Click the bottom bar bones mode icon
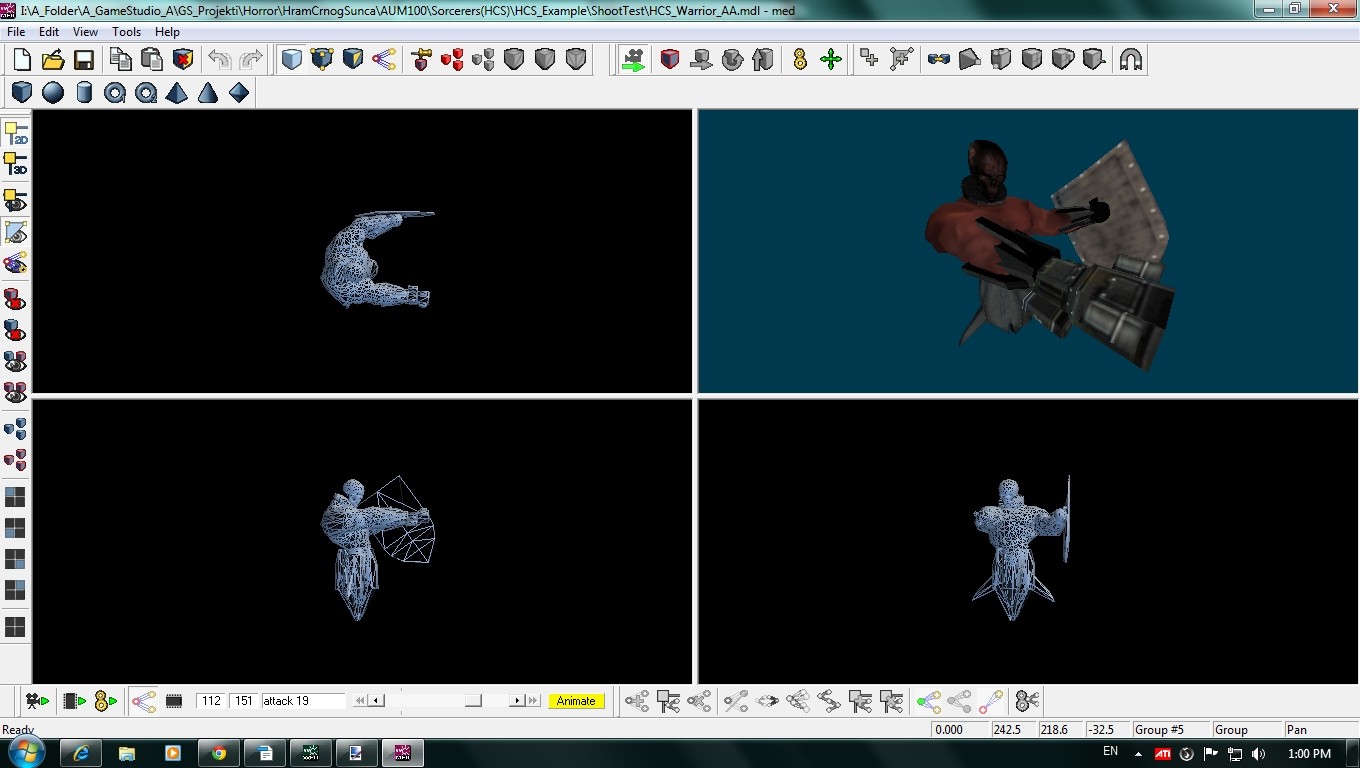This screenshot has height=768, width=1360. click(143, 701)
